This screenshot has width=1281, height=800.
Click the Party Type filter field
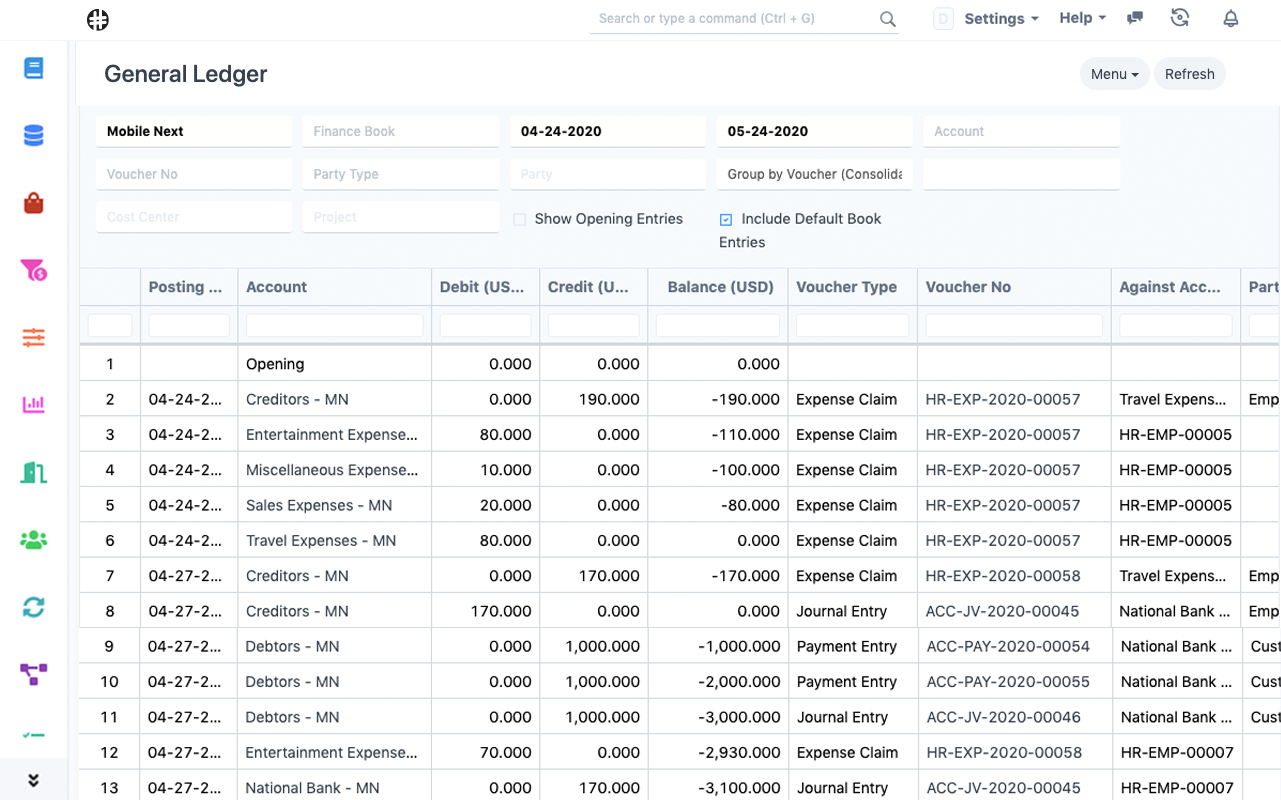tap(400, 174)
